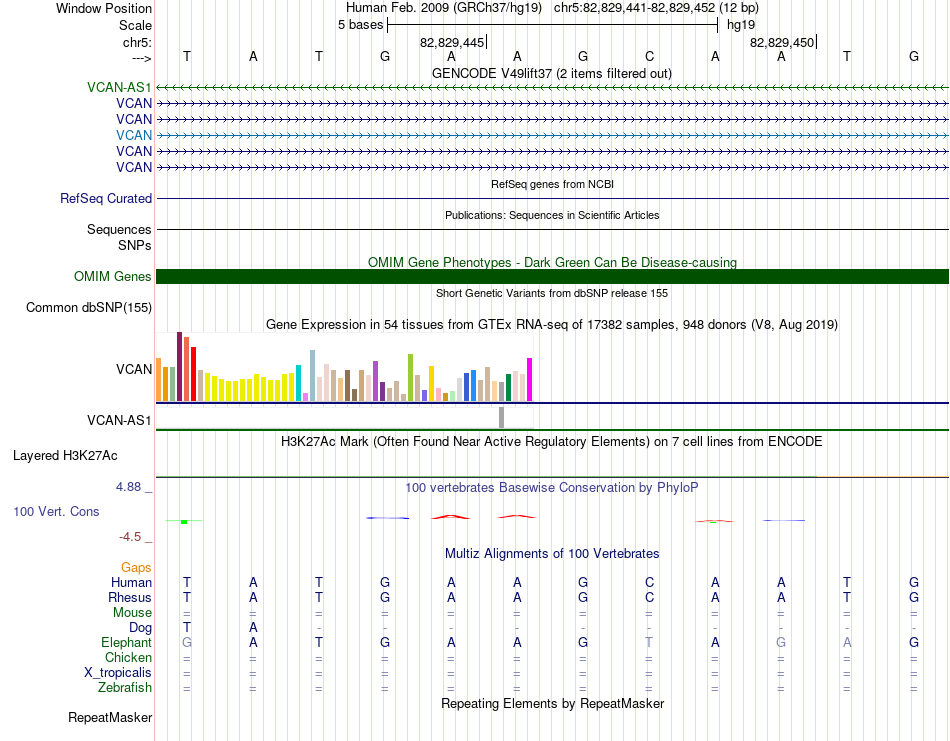Click the tallest maroon GTEx expression bar
Viewport: 950px width, 741px height.
point(179,367)
